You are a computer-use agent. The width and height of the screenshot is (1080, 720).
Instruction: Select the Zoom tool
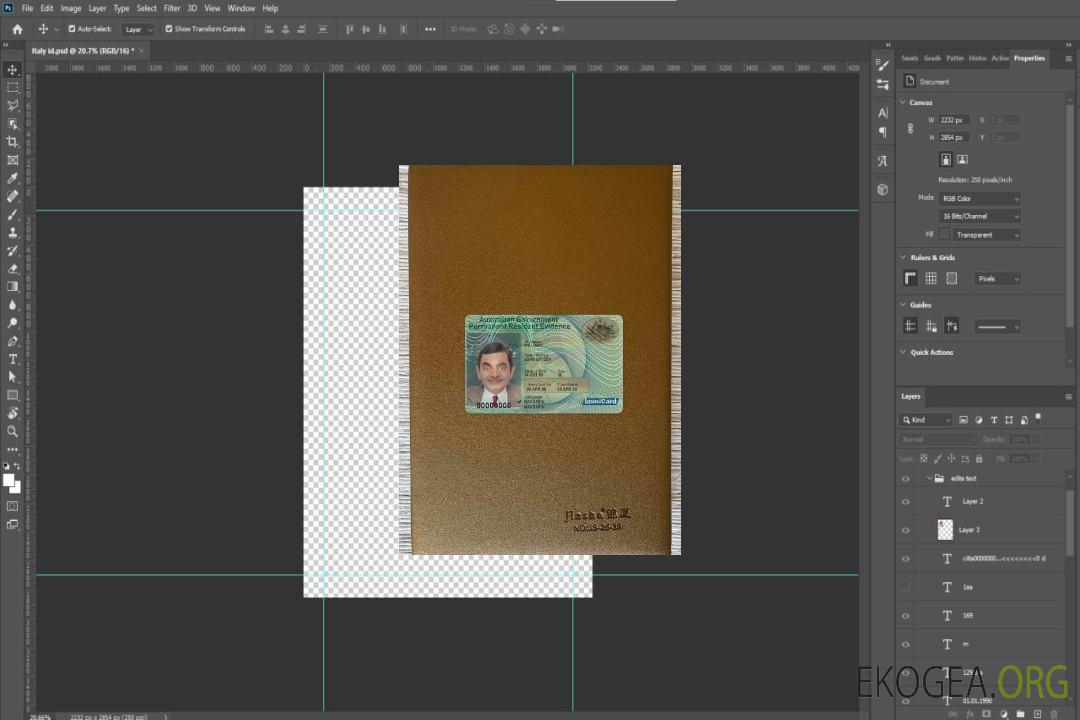12,431
